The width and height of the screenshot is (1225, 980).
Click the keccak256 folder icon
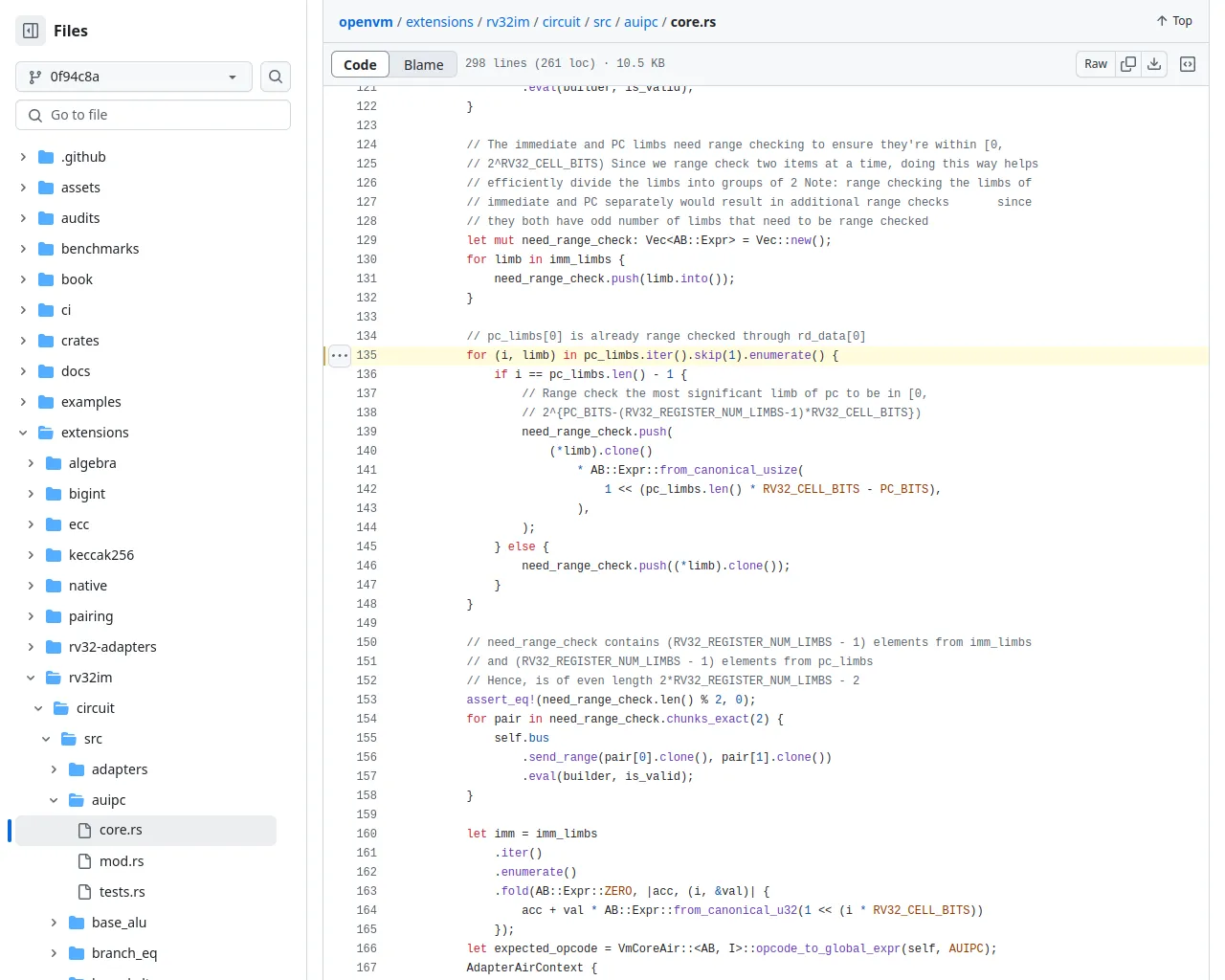coord(54,555)
